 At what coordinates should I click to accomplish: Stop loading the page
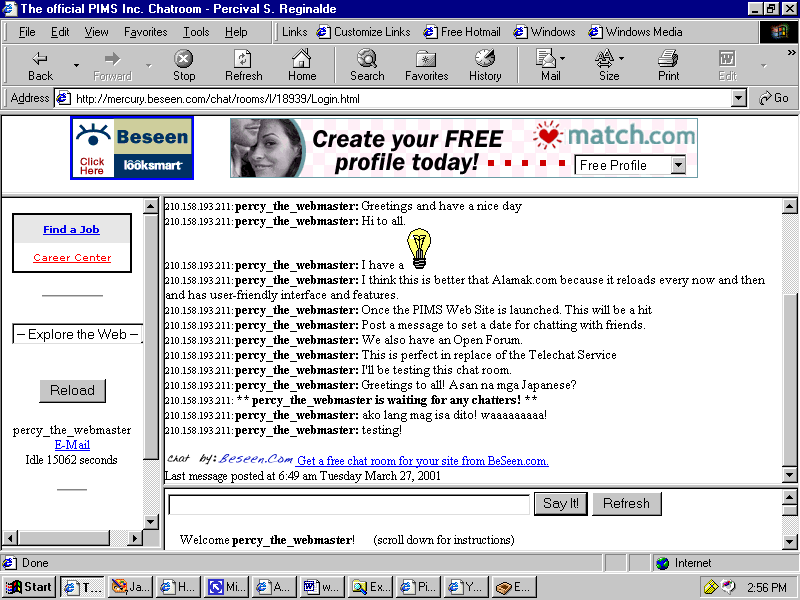(184, 66)
